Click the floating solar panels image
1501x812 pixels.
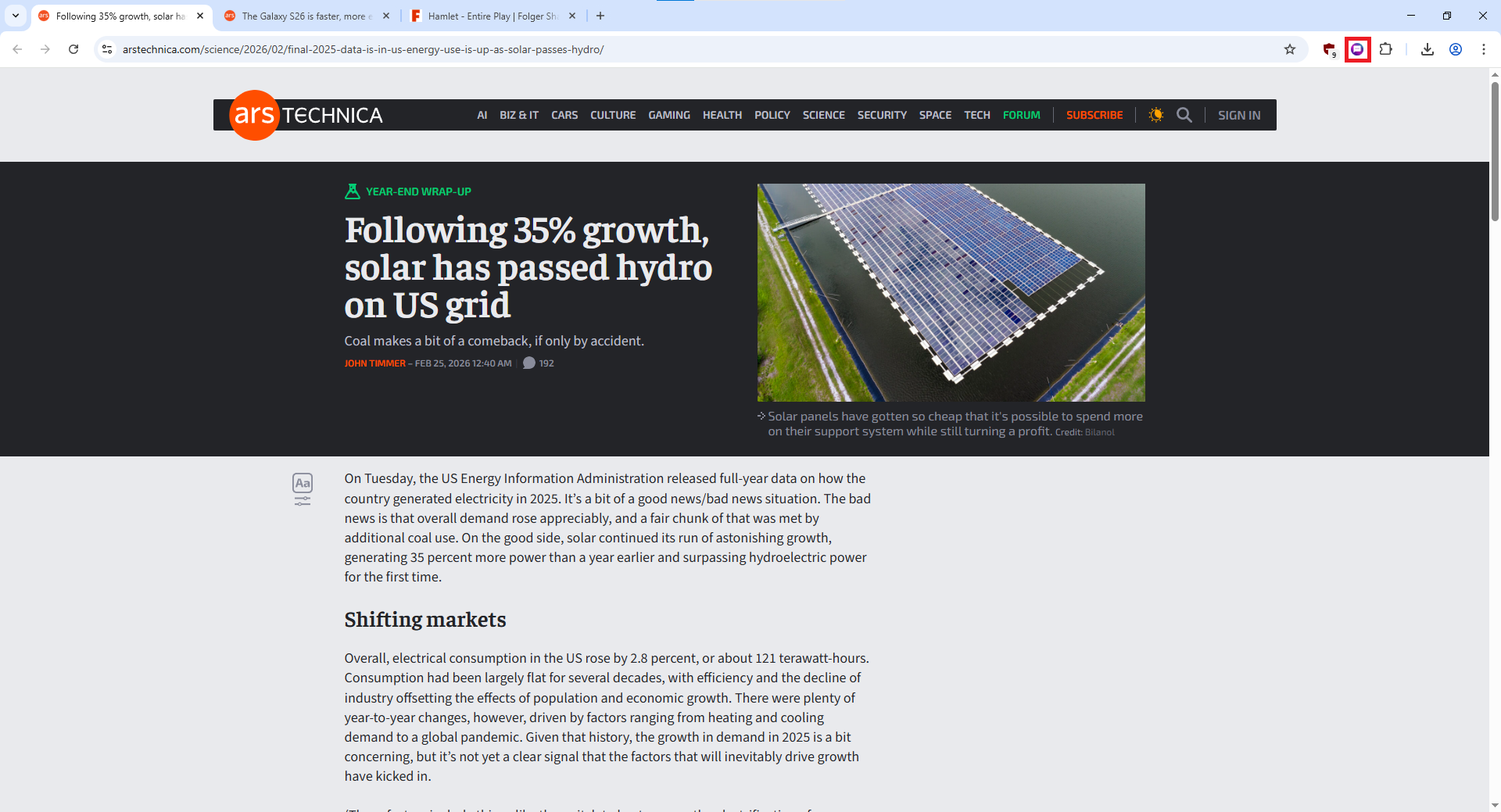point(951,292)
